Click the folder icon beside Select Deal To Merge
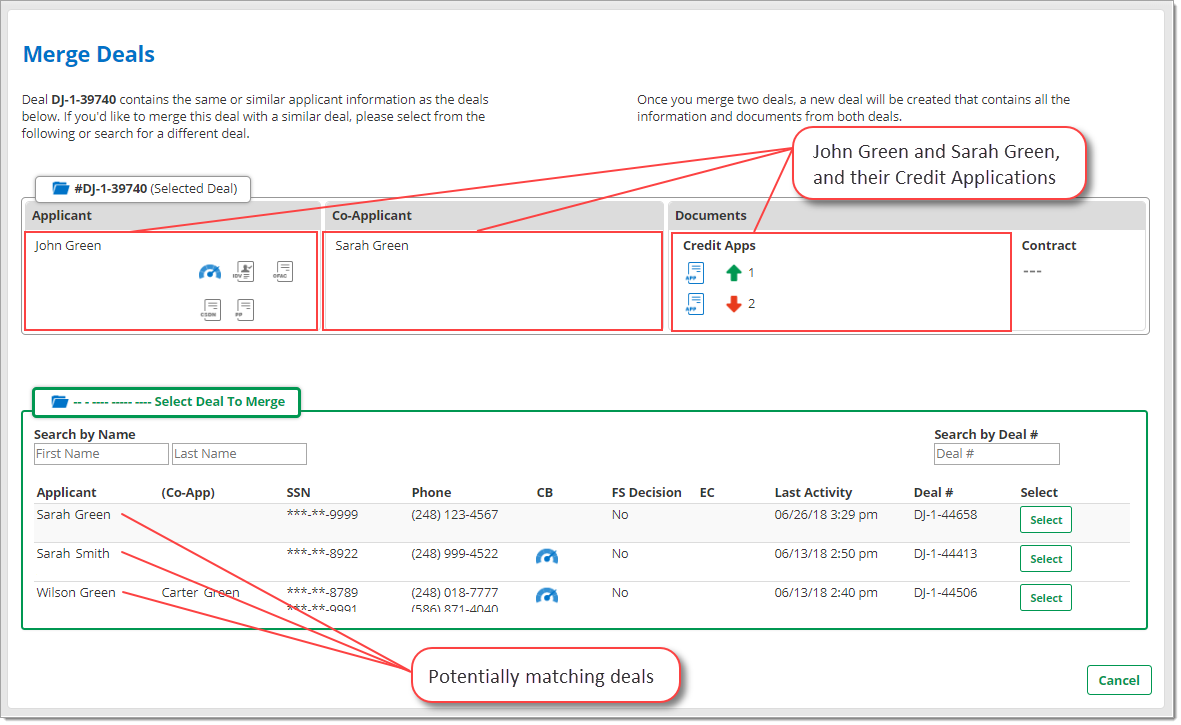The width and height of the screenshot is (1181, 725). click(x=60, y=401)
